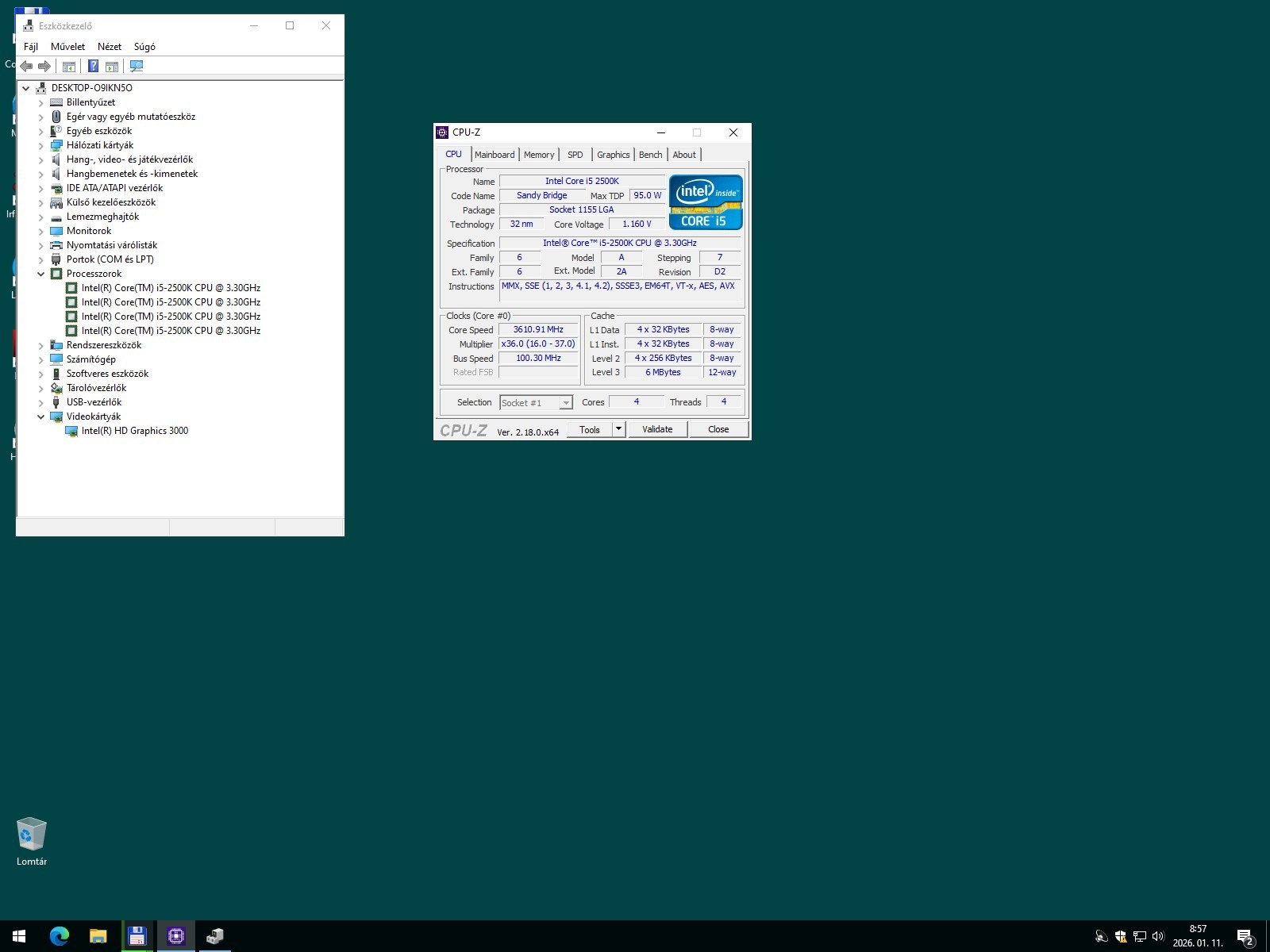Click the scan for hardware changes monitor icon
The height and width of the screenshot is (952, 1270).
click(137, 67)
